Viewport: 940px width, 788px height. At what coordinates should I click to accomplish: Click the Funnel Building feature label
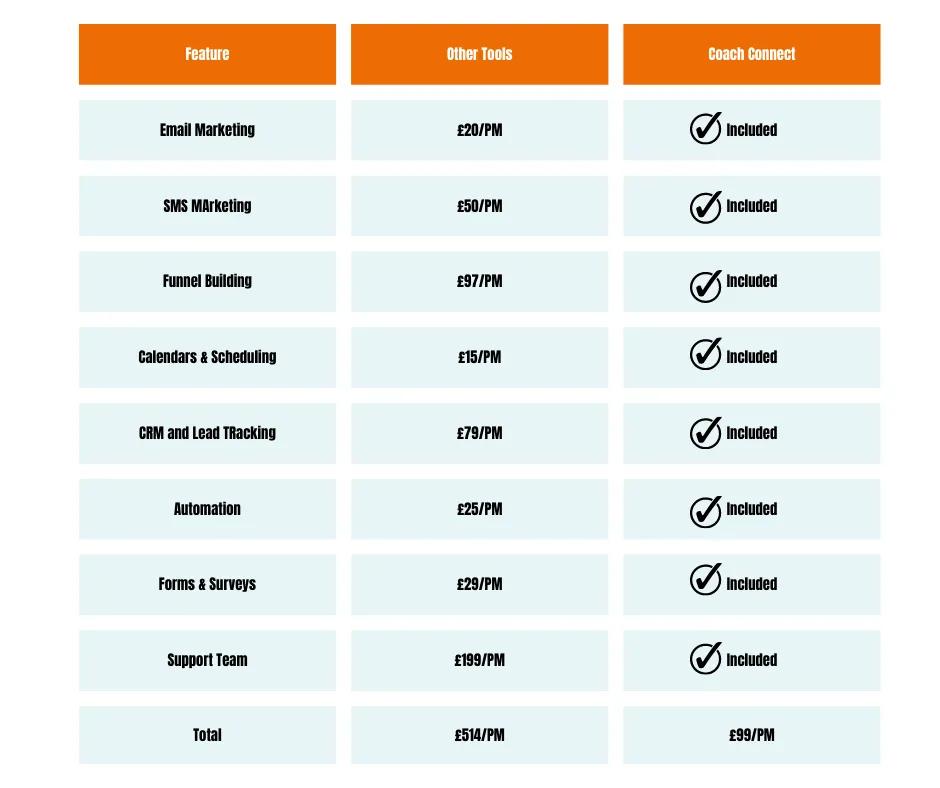(x=207, y=281)
